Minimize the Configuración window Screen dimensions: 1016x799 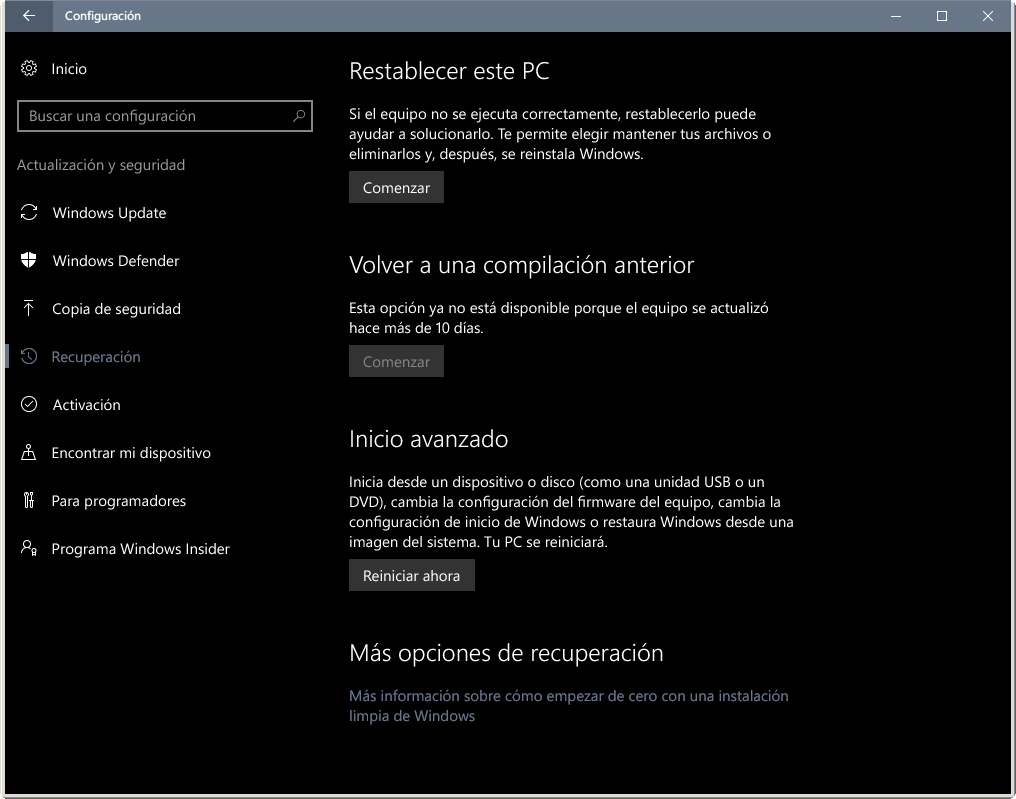896,16
